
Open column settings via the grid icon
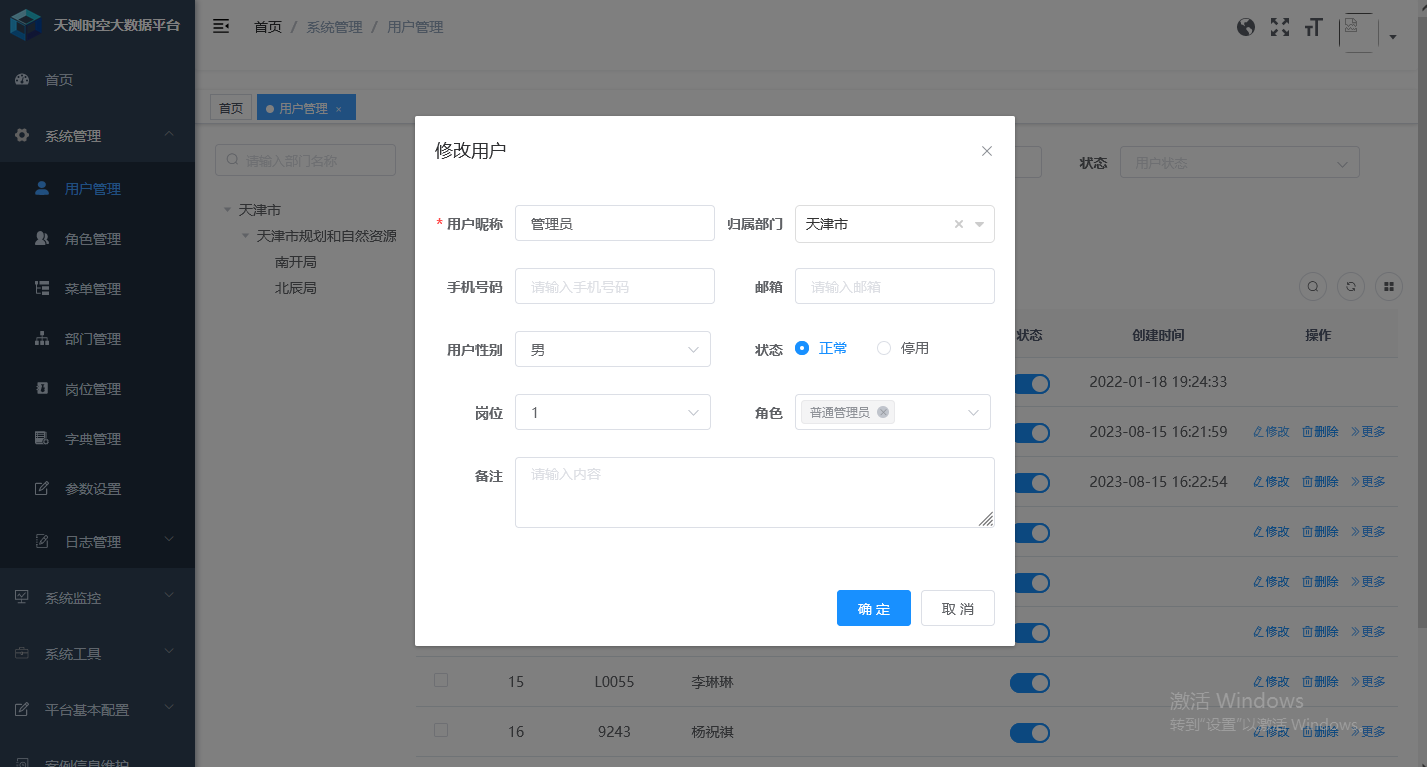[1388, 286]
